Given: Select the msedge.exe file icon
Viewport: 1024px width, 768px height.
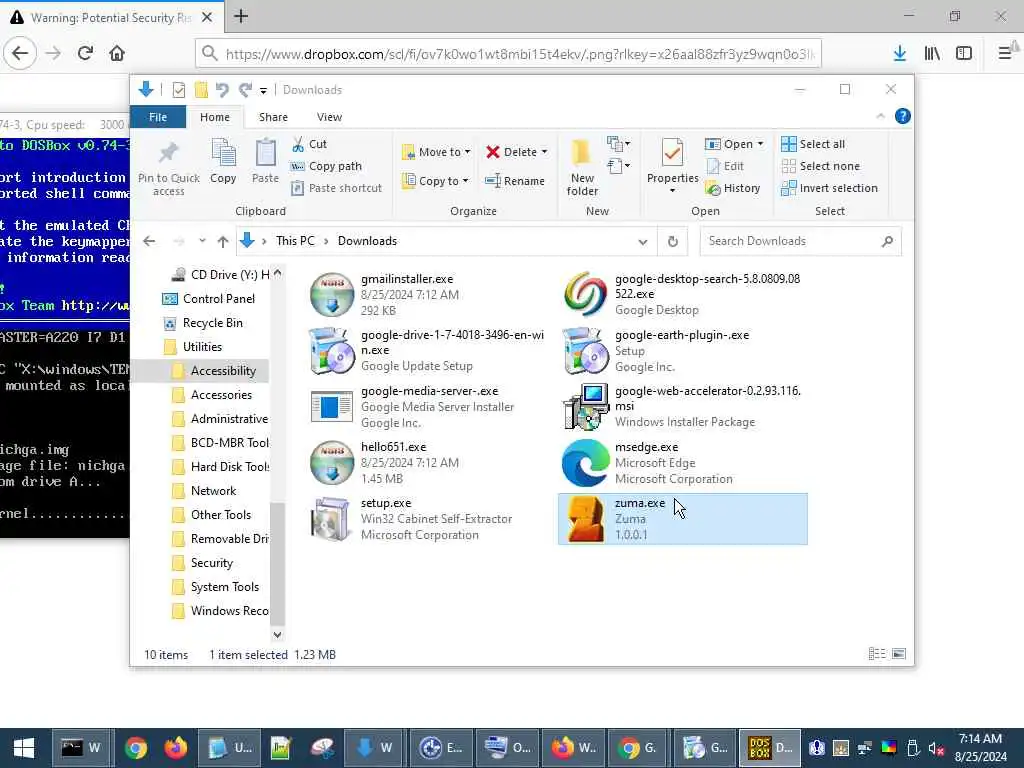Looking at the screenshot, I should pyautogui.click(x=585, y=463).
